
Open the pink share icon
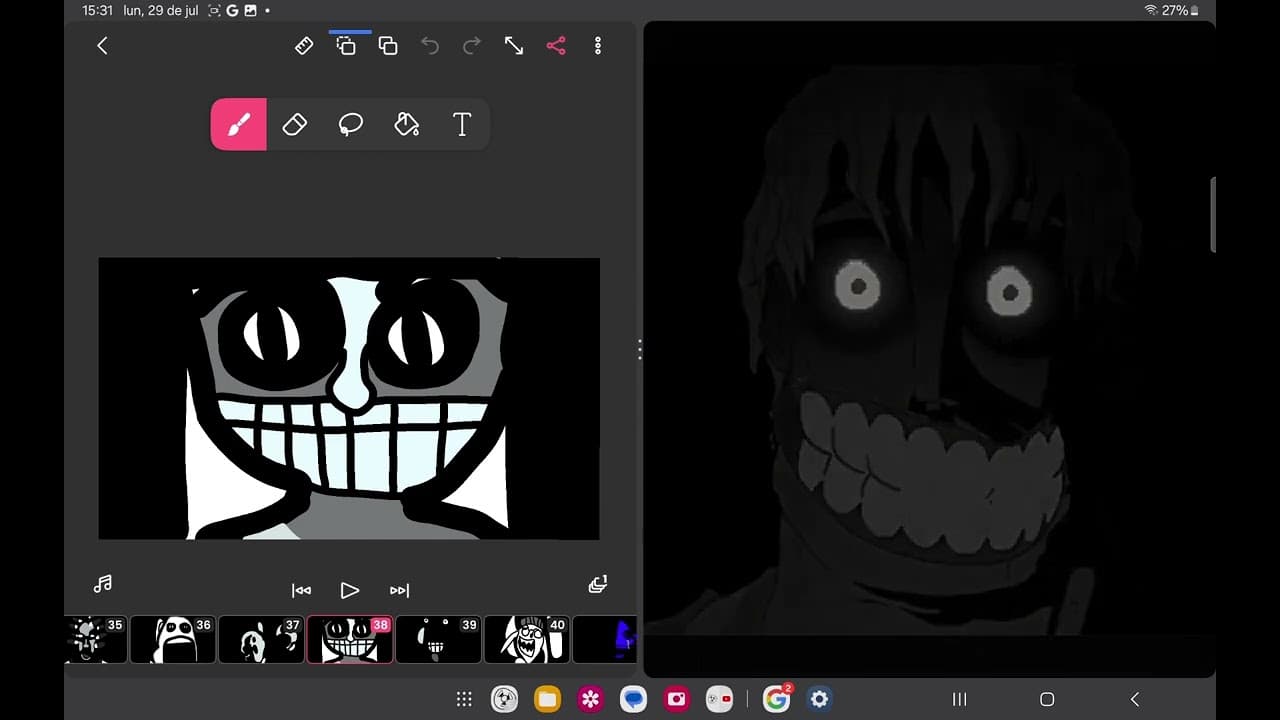pos(556,46)
